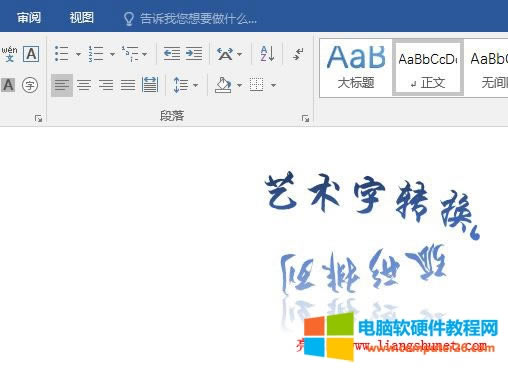Apply a bulleted list
Viewport: 508px width, 368px height.
coord(62,54)
